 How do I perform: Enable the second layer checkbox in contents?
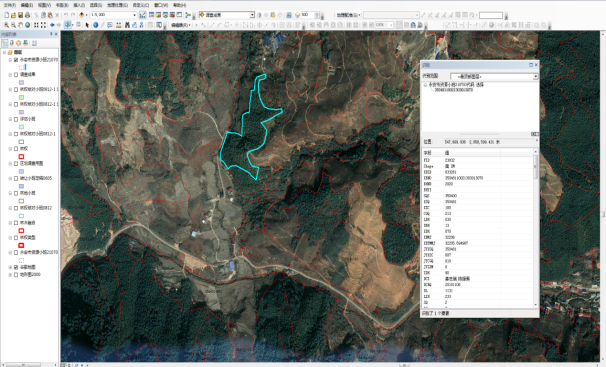[x=16, y=75]
